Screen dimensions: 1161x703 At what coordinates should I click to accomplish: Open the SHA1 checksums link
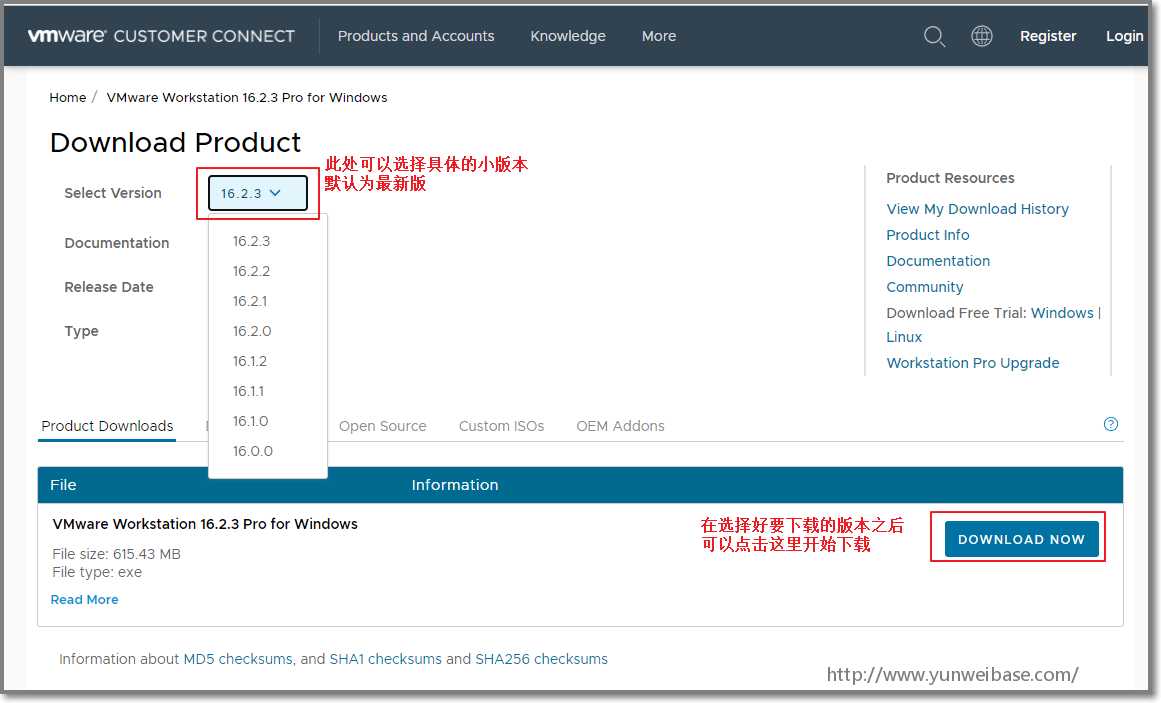pyautogui.click(x=385, y=659)
